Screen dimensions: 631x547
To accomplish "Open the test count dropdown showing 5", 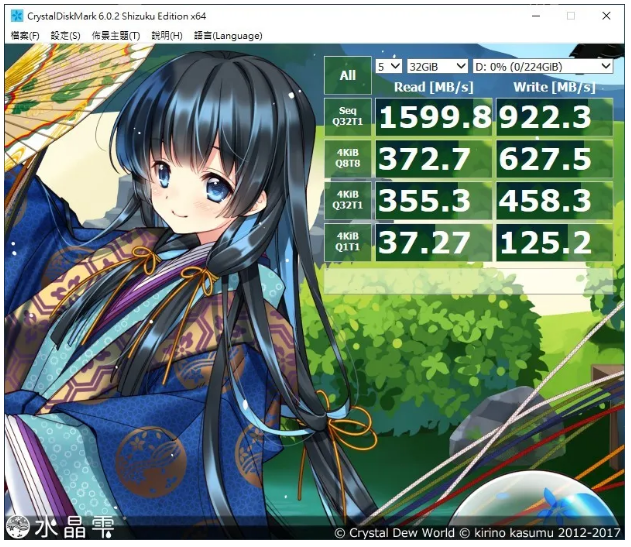I will (387, 66).
